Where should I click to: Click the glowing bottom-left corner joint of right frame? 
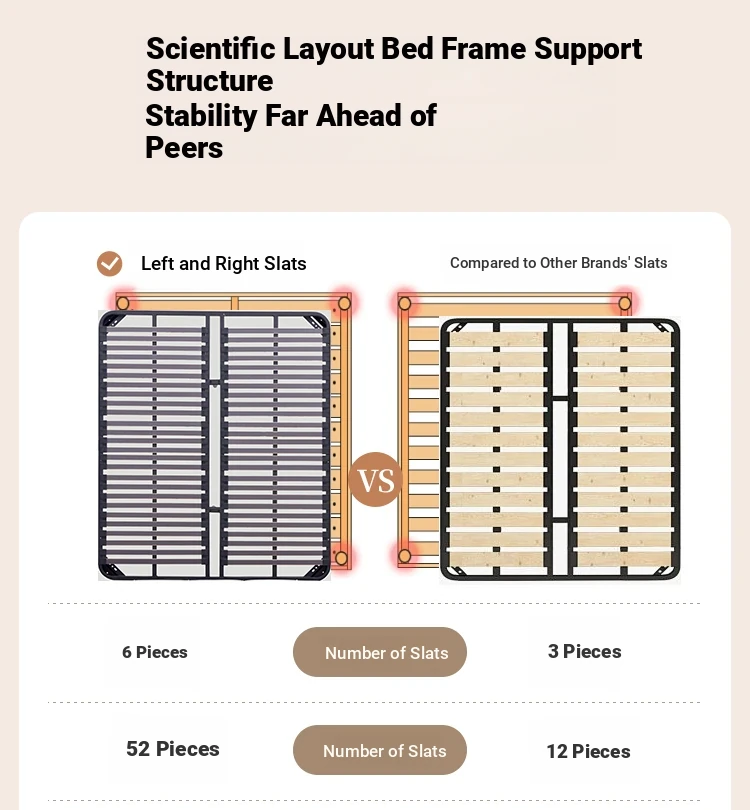[x=405, y=556]
